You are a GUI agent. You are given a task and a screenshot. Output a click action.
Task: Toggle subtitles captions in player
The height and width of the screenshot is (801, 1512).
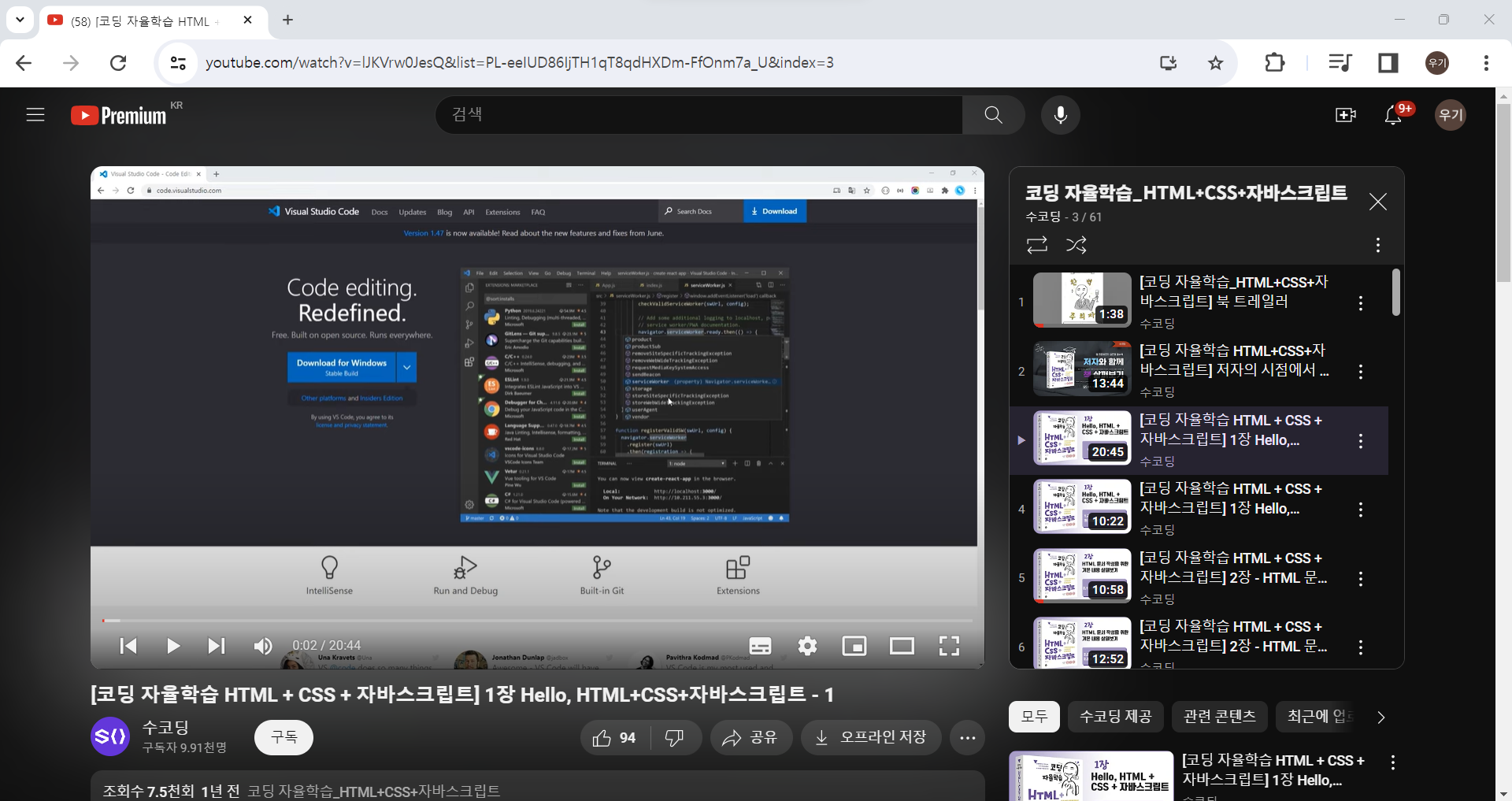pyautogui.click(x=760, y=646)
